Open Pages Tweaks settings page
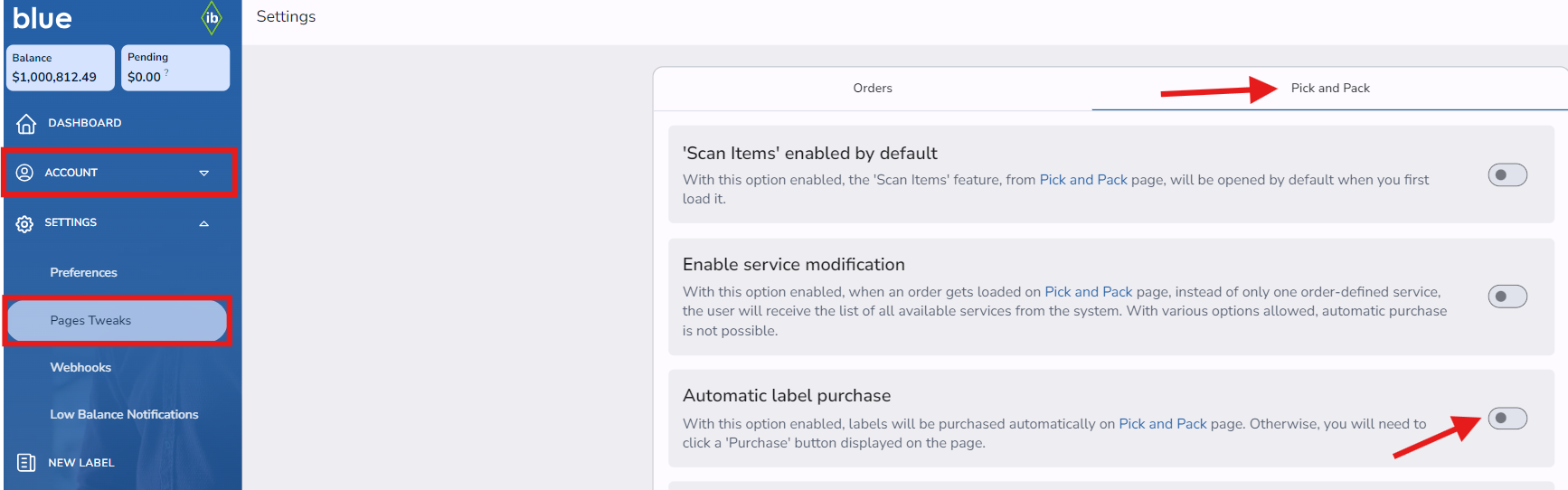 click(x=90, y=321)
